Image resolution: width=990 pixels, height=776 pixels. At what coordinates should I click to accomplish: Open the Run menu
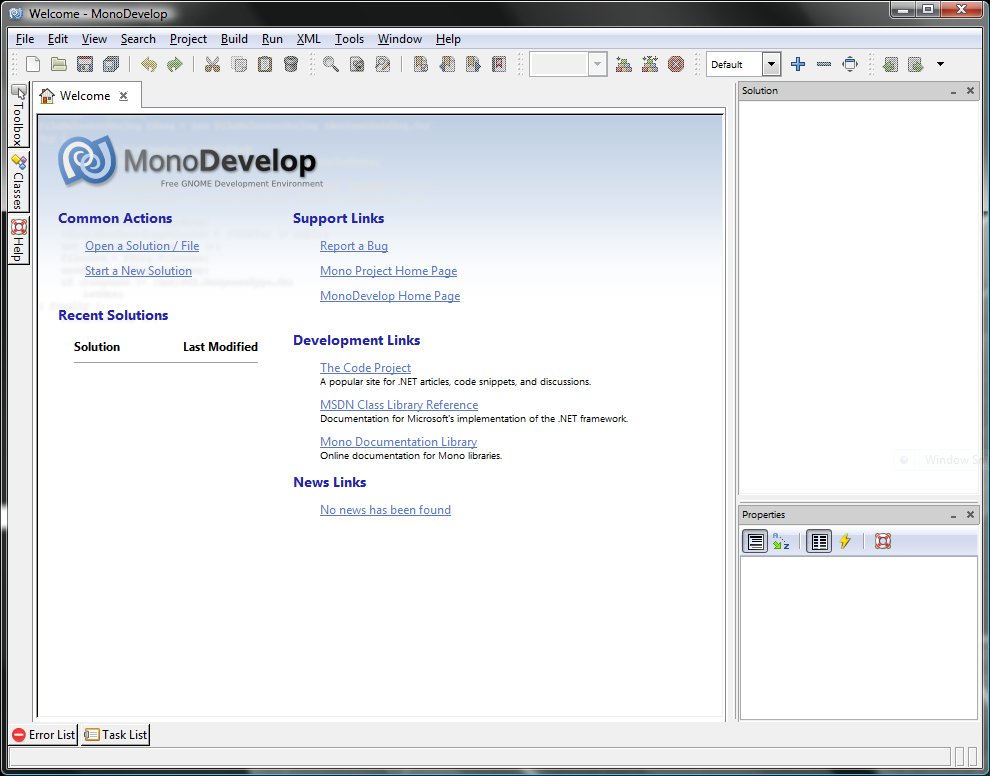pos(272,39)
